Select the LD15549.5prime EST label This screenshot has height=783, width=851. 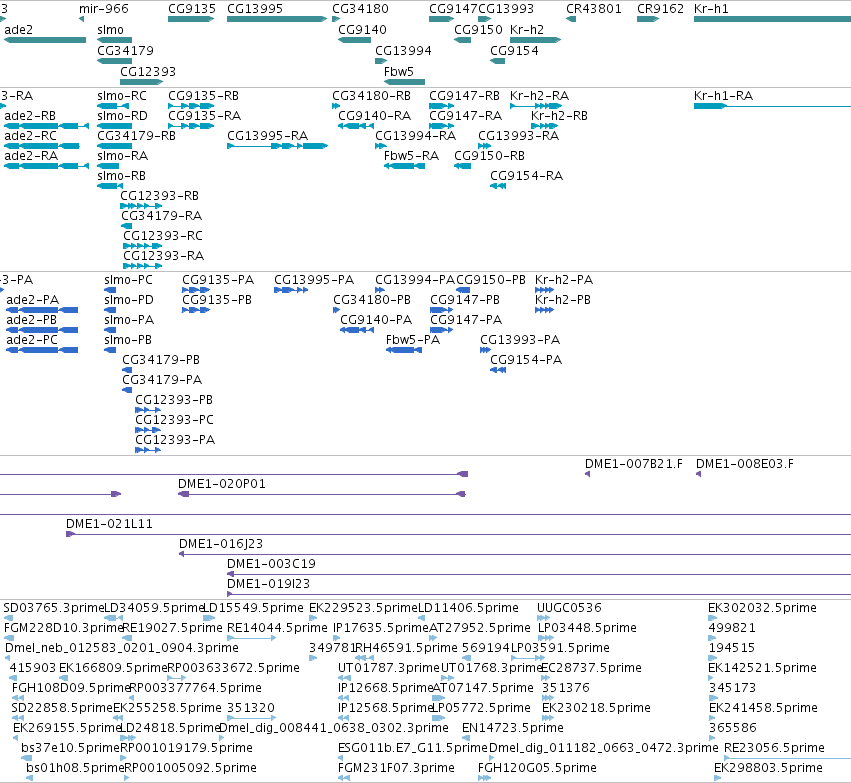click(x=253, y=608)
